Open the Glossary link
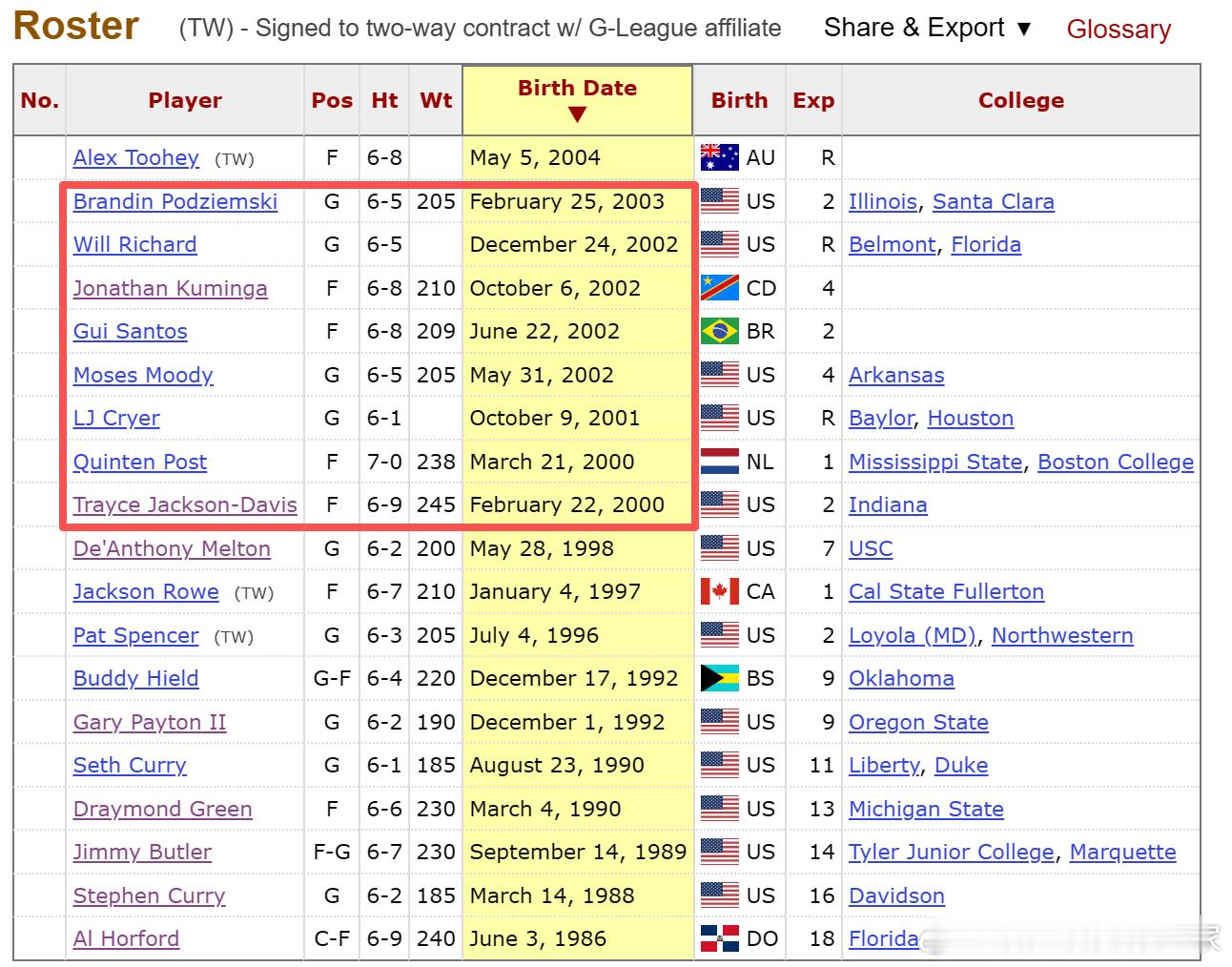 coord(1119,30)
